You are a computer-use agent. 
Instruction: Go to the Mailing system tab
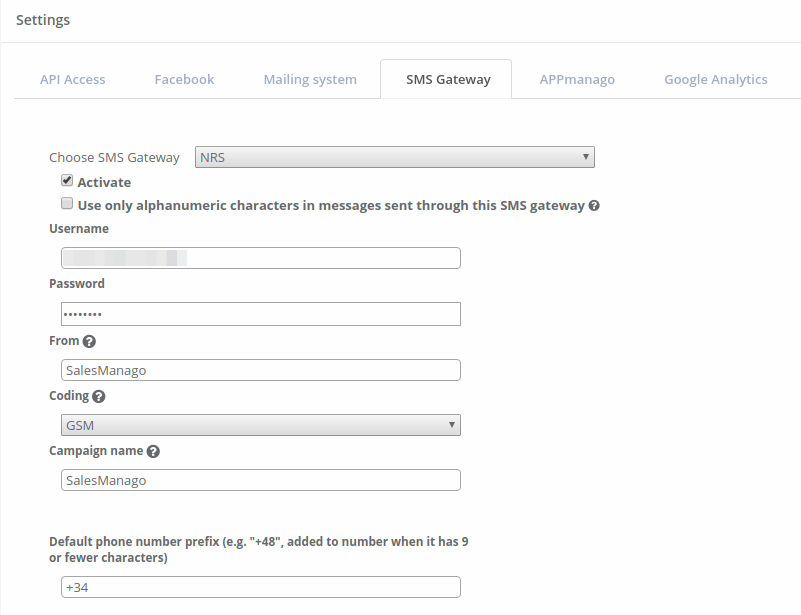(310, 79)
